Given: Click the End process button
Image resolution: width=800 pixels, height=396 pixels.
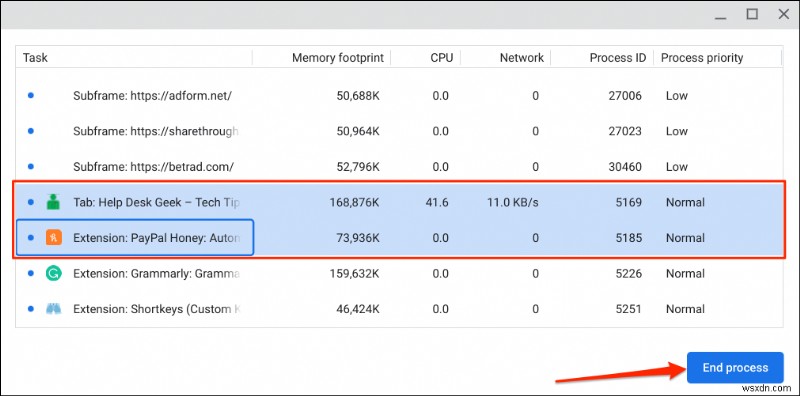Looking at the screenshot, I should 735,367.
